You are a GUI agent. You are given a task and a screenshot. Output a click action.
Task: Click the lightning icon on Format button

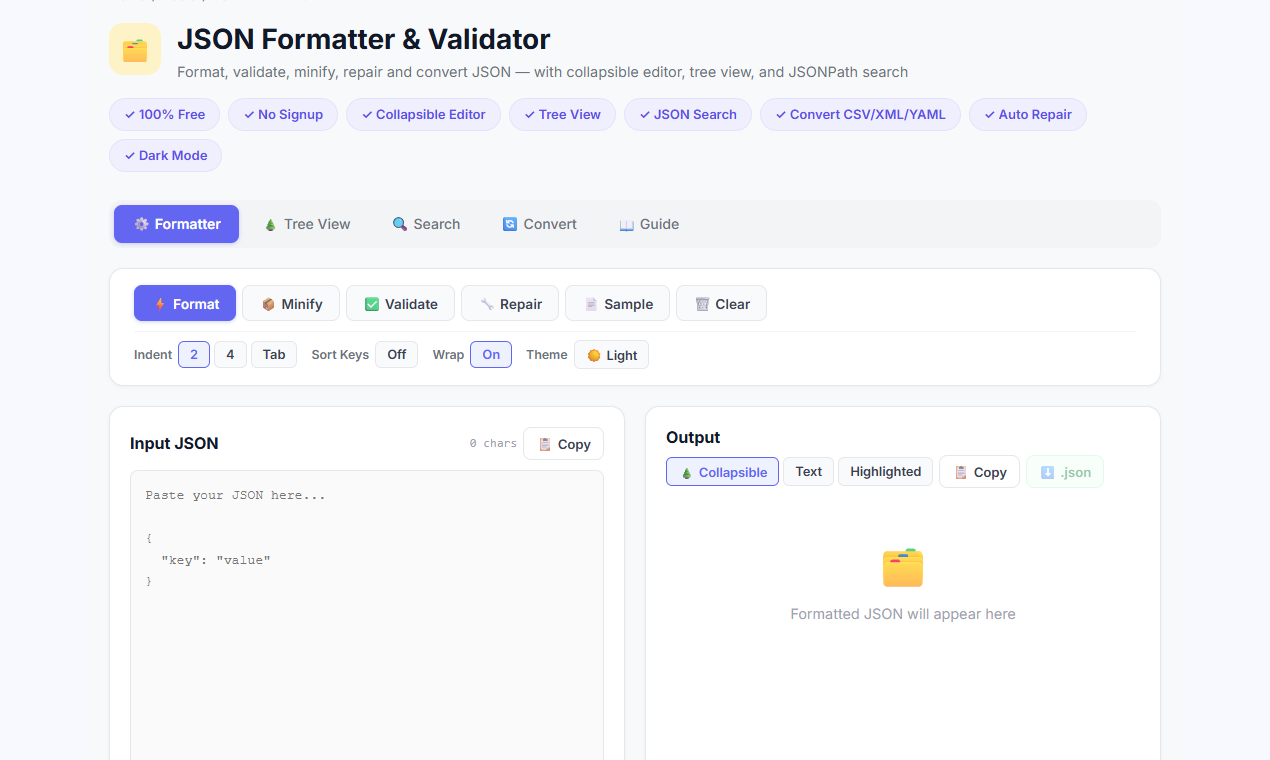[160, 304]
